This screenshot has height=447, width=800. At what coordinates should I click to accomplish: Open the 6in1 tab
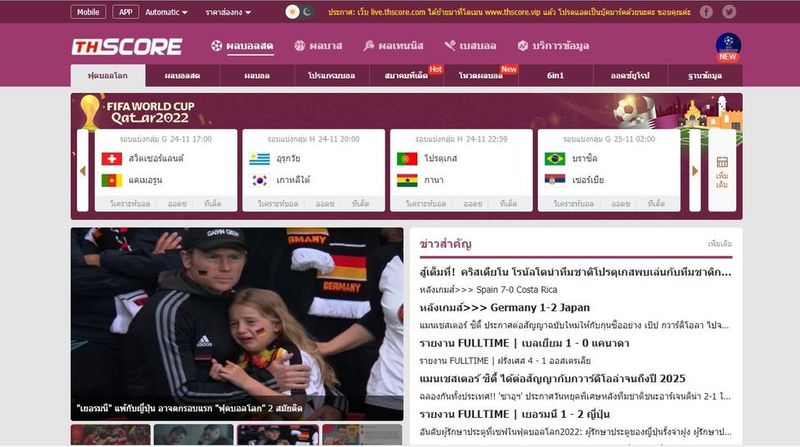(x=556, y=76)
